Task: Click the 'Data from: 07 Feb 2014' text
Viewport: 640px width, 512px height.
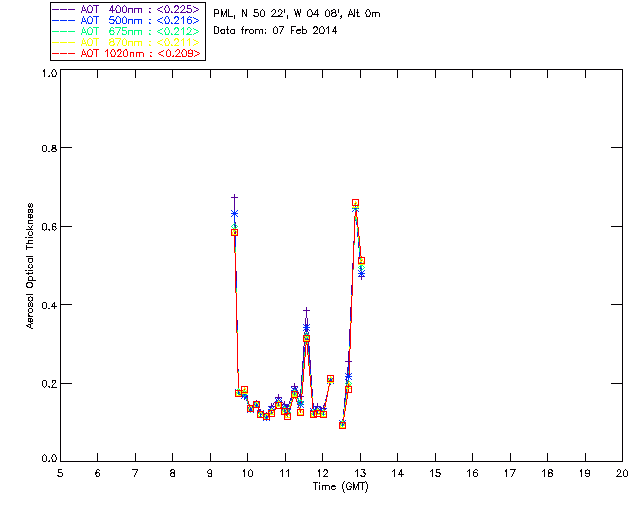Action: (x=276, y=30)
